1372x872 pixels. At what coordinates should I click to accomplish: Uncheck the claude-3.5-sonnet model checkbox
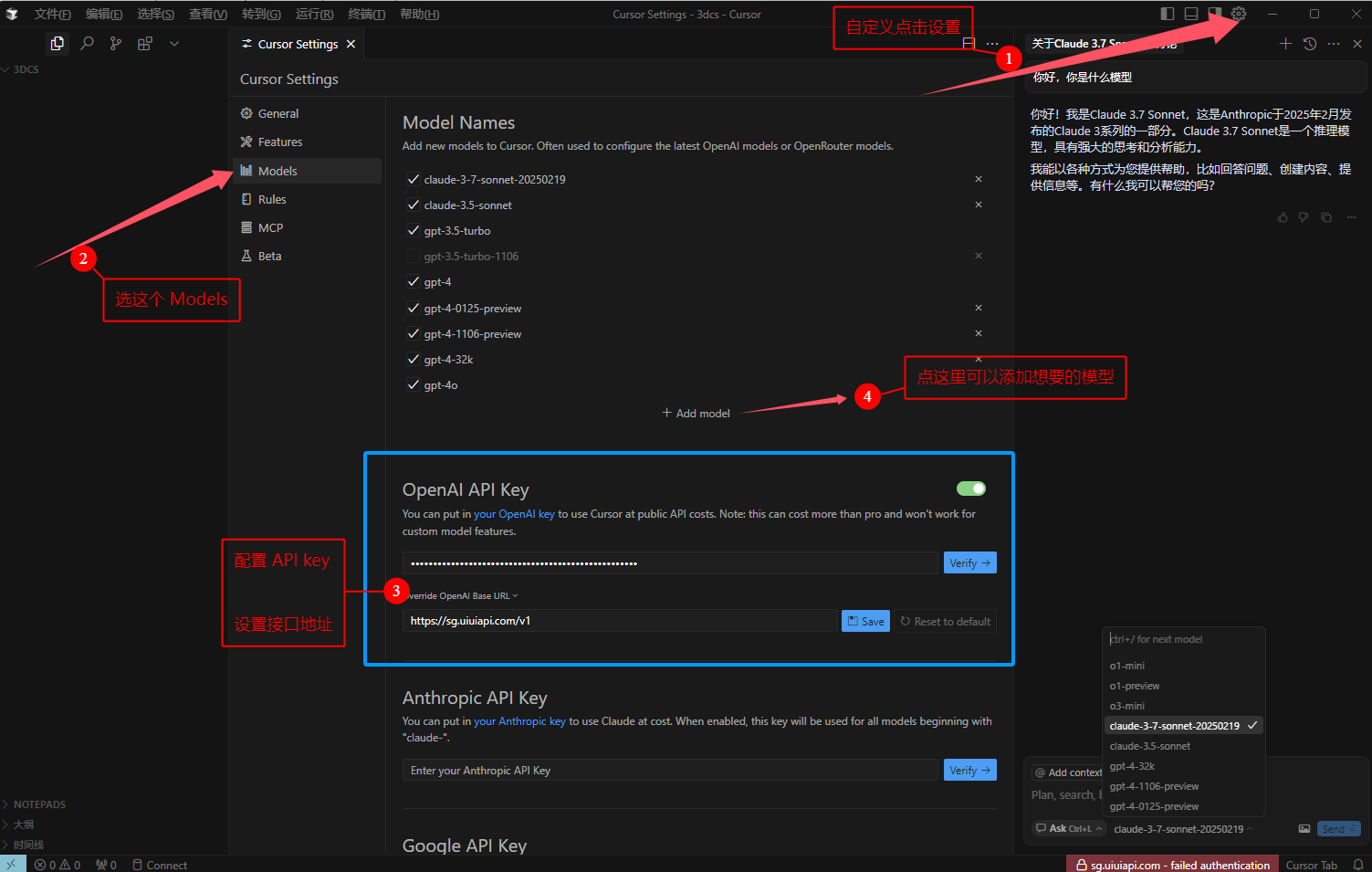click(x=414, y=205)
